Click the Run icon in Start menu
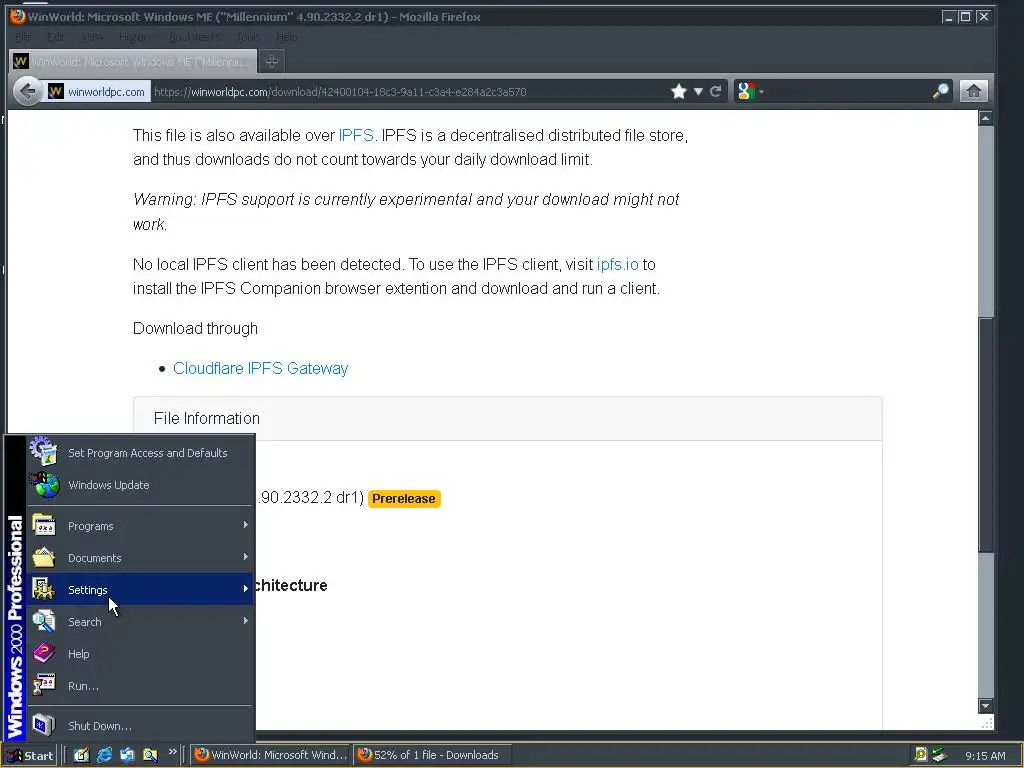1024x768 pixels. (44, 686)
